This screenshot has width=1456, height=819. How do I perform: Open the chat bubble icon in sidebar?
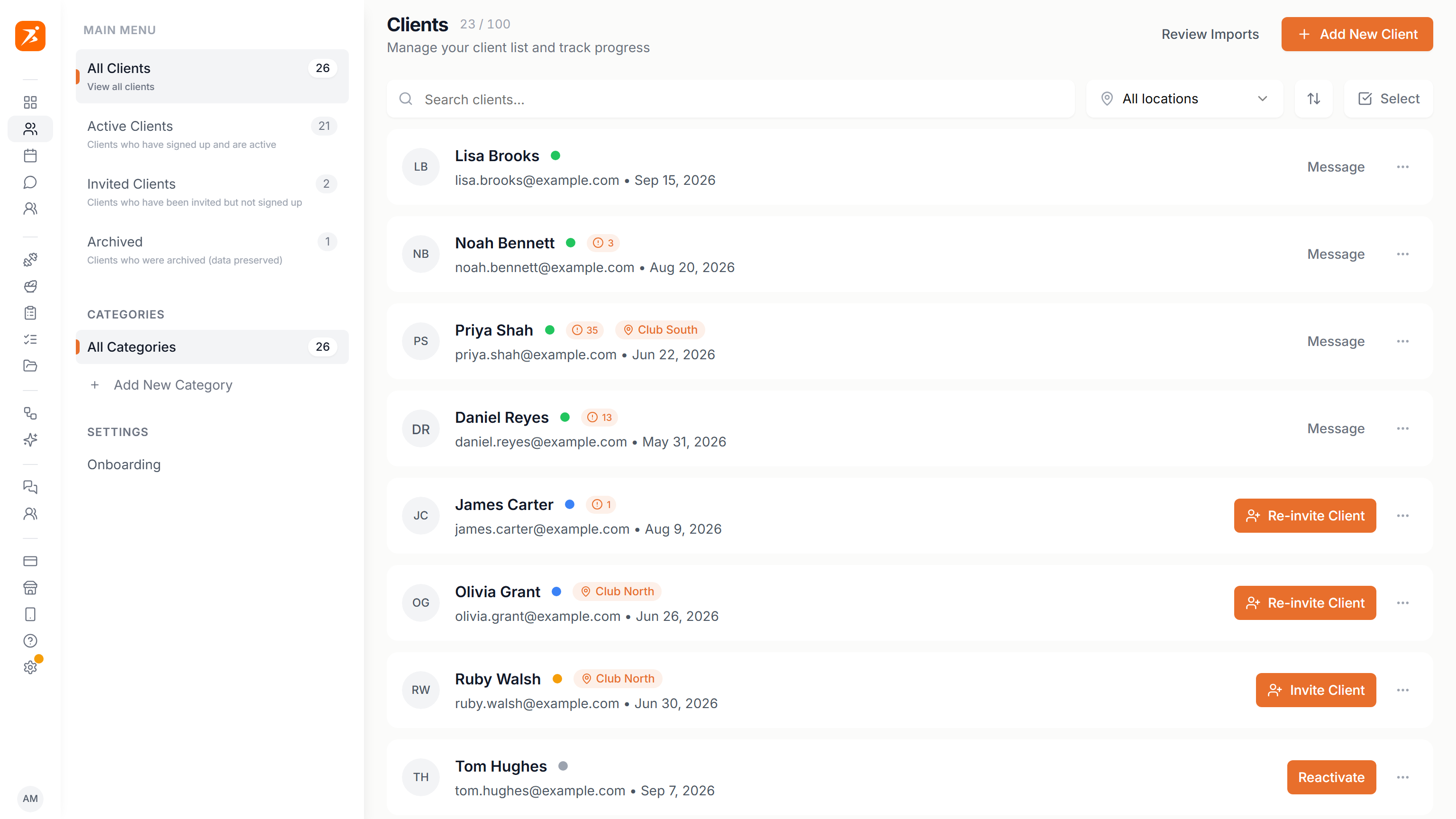[30, 182]
